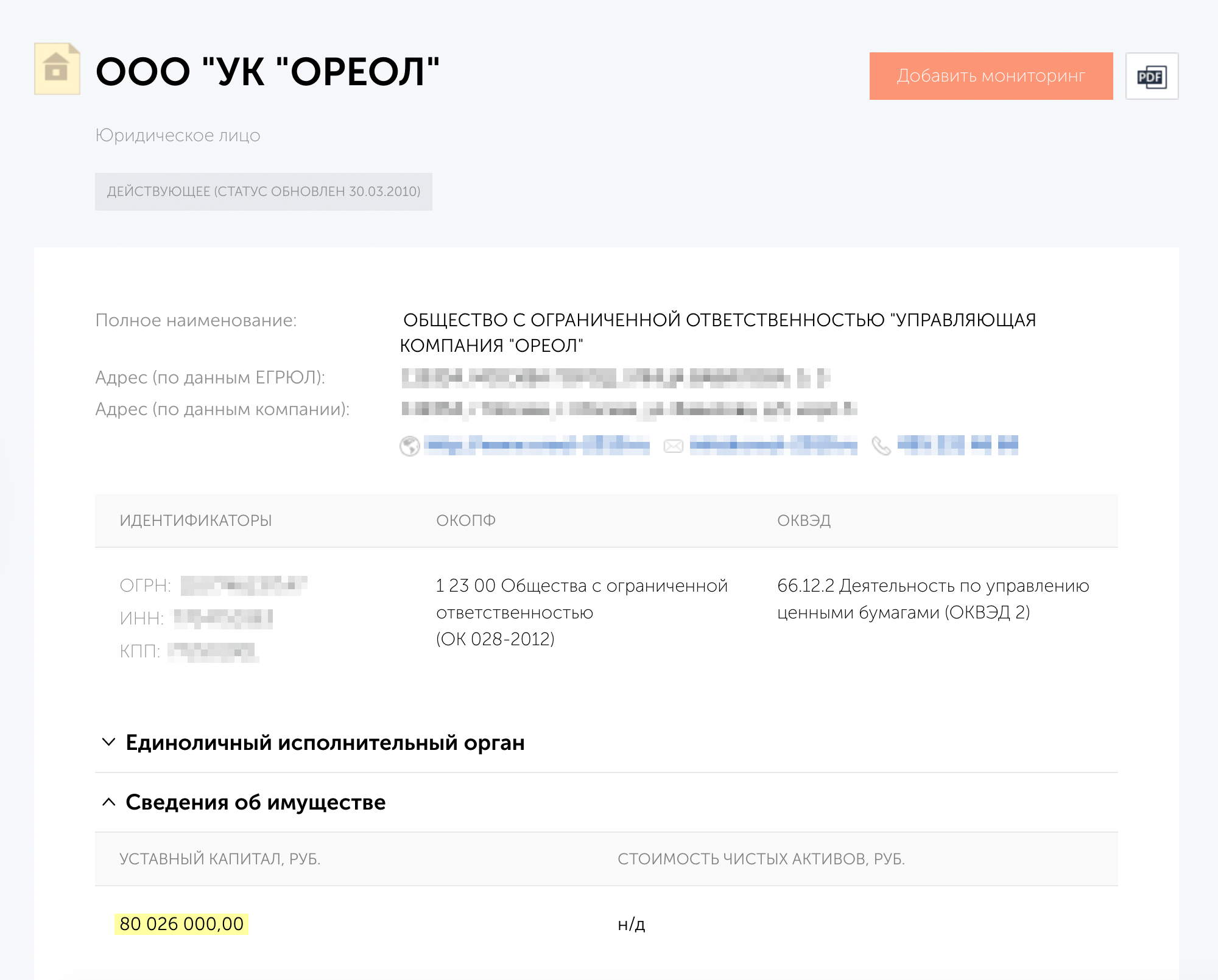
Task: Click the ОГРН label
Action: click(146, 586)
